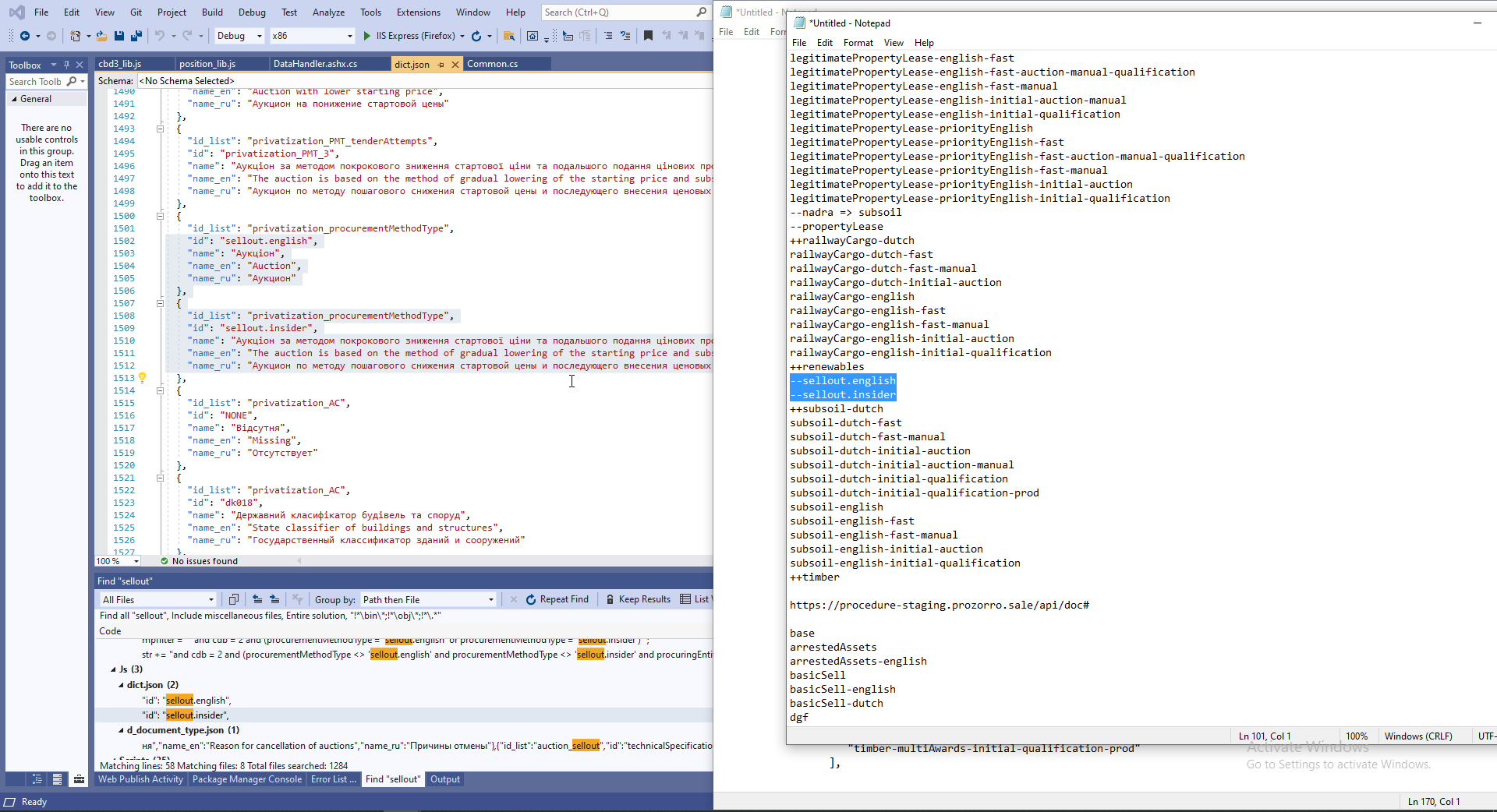The image size is (1497, 812).
Task: Collapse the JSON block at line 1514
Action: (160, 390)
